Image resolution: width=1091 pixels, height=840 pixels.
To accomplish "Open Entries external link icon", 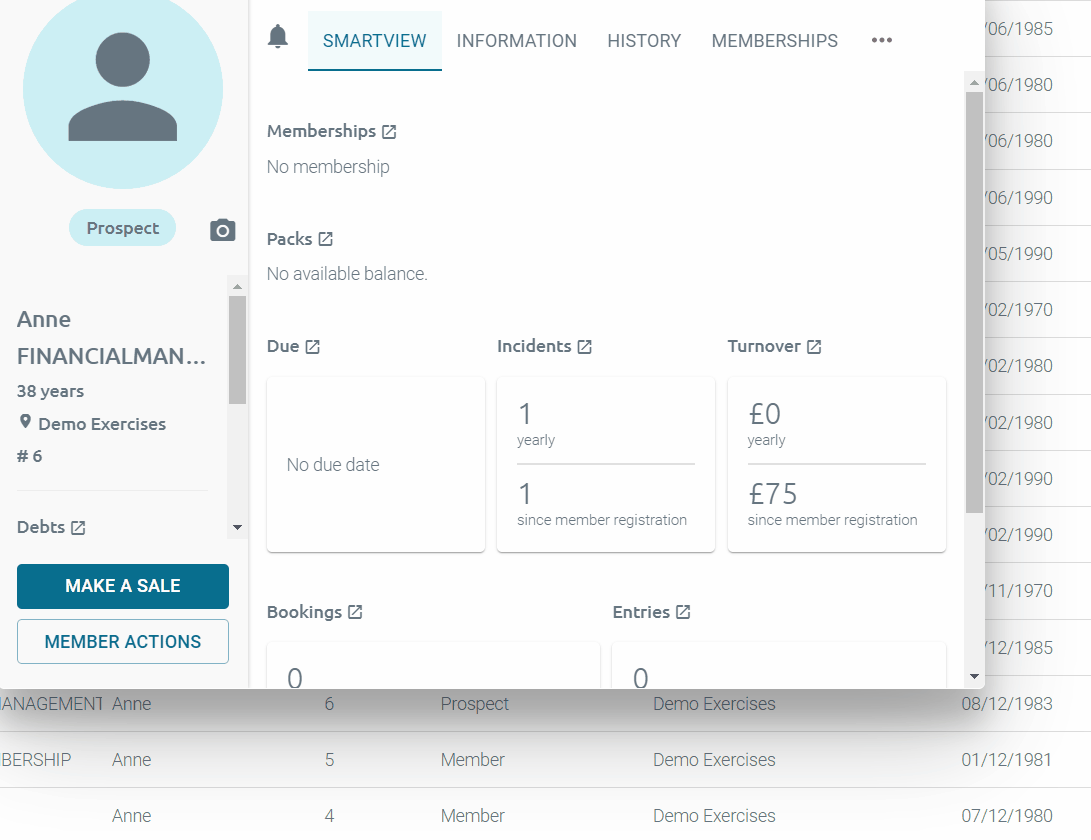I will tap(683, 613).
